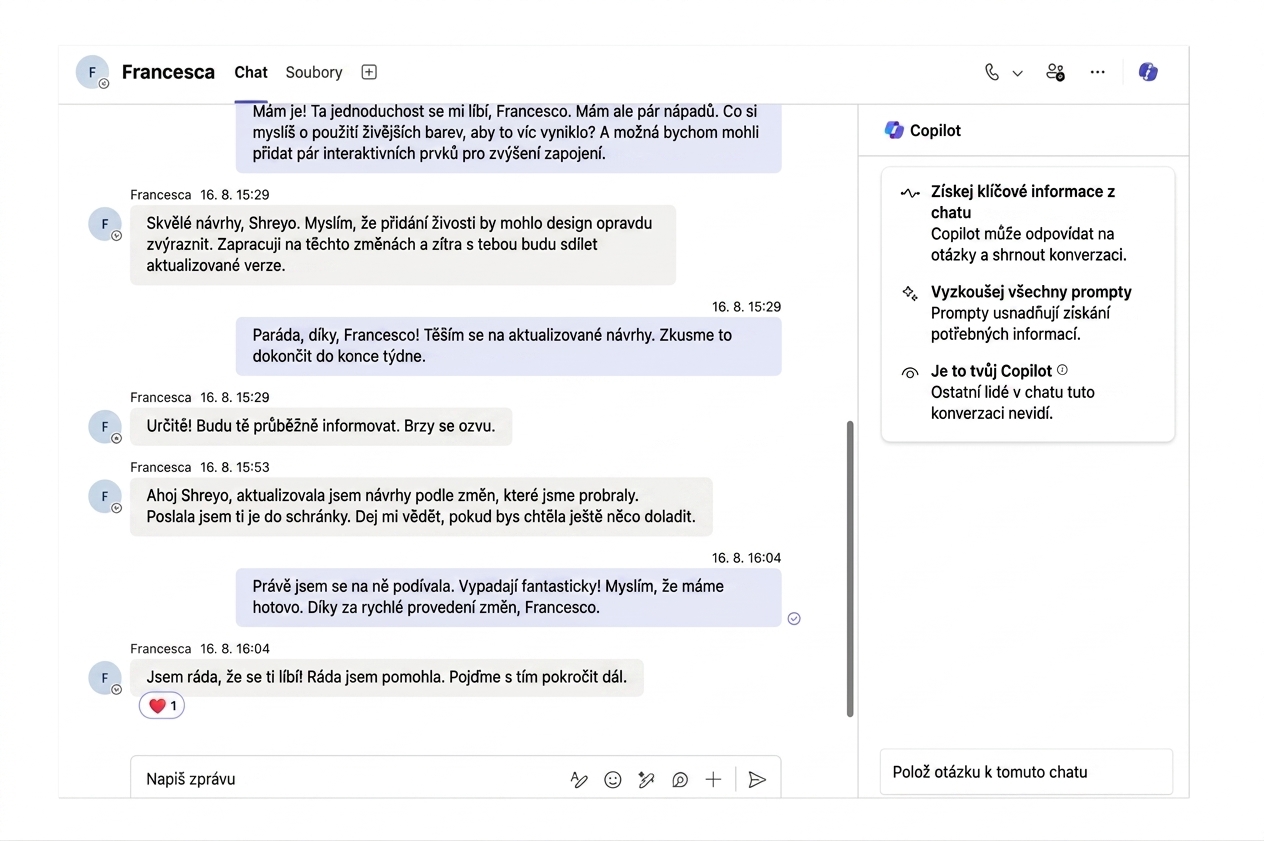The height and width of the screenshot is (841, 1264).
Task: Click Je to tvůj Copilot heading
Action: [991, 371]
